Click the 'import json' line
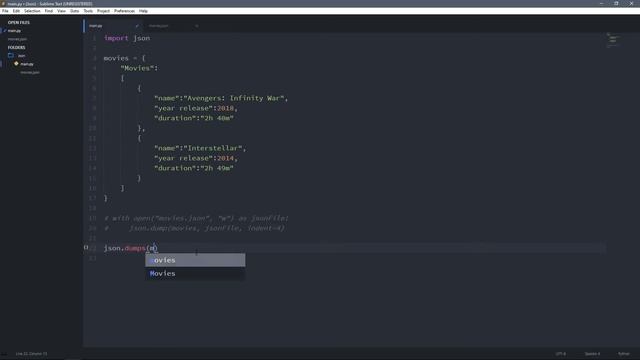 click(127, 38)
